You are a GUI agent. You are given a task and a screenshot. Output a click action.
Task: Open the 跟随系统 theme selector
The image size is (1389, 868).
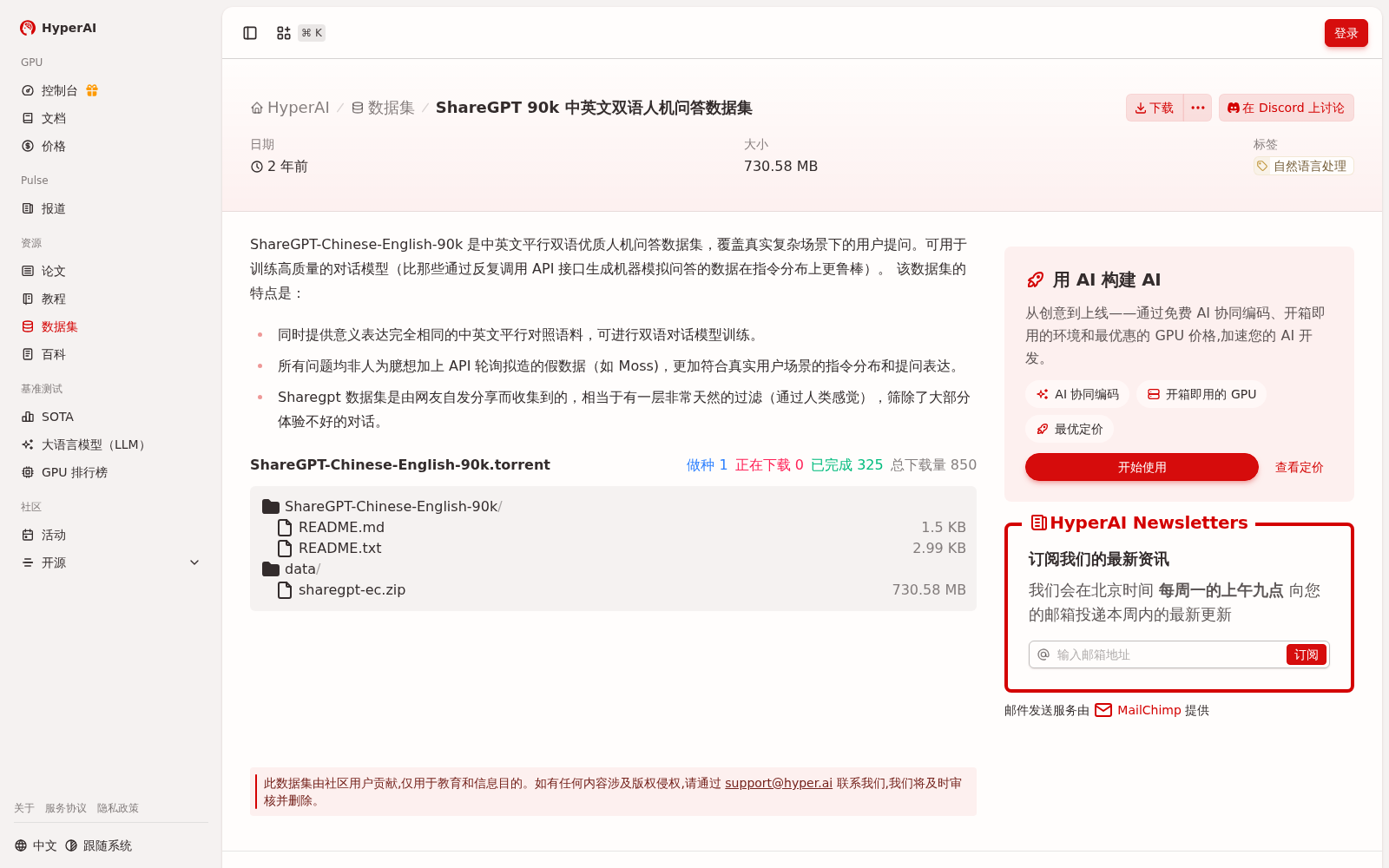(x=99, y=845)
